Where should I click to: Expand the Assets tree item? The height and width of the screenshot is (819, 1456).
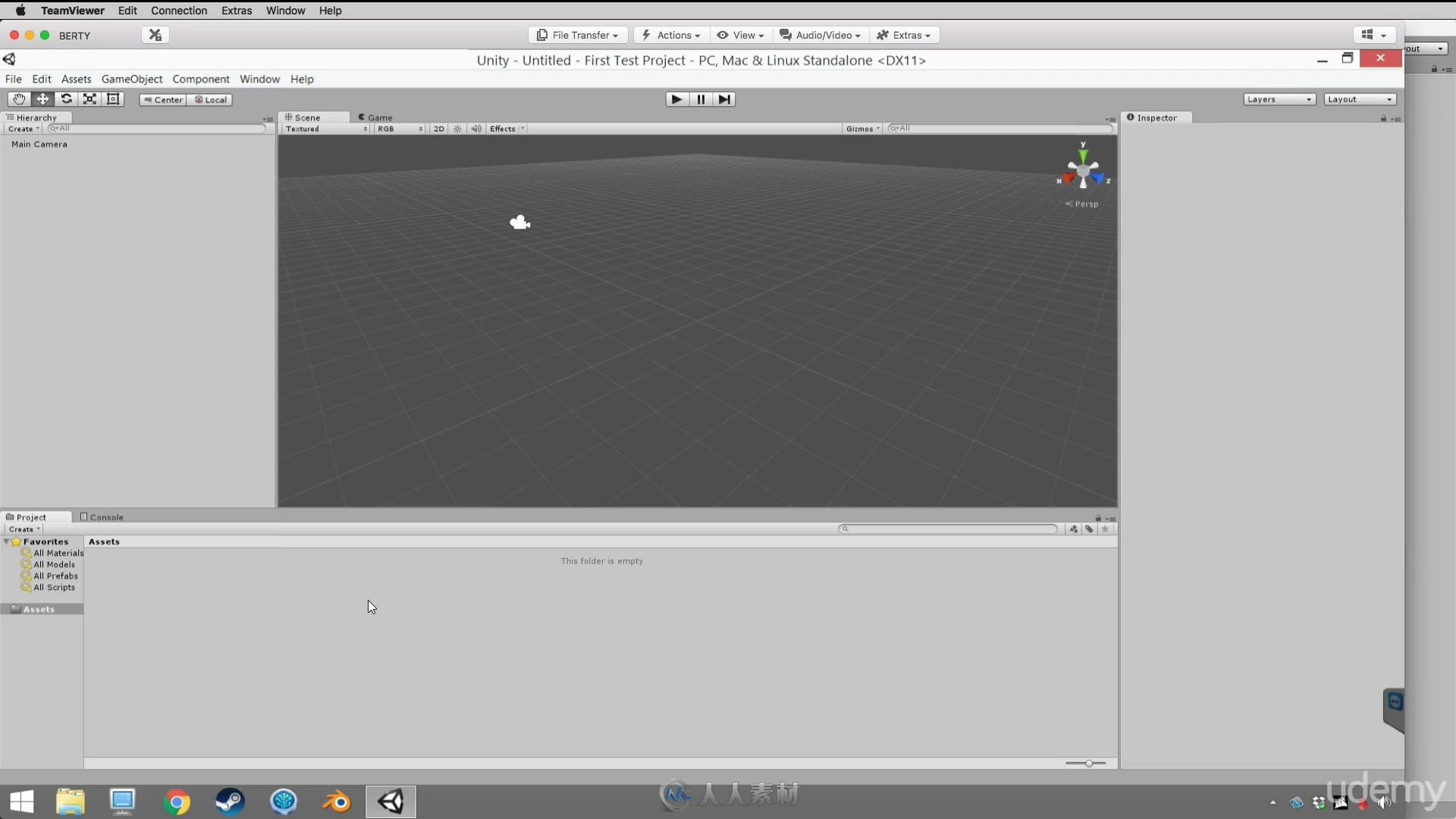(8, 609)
